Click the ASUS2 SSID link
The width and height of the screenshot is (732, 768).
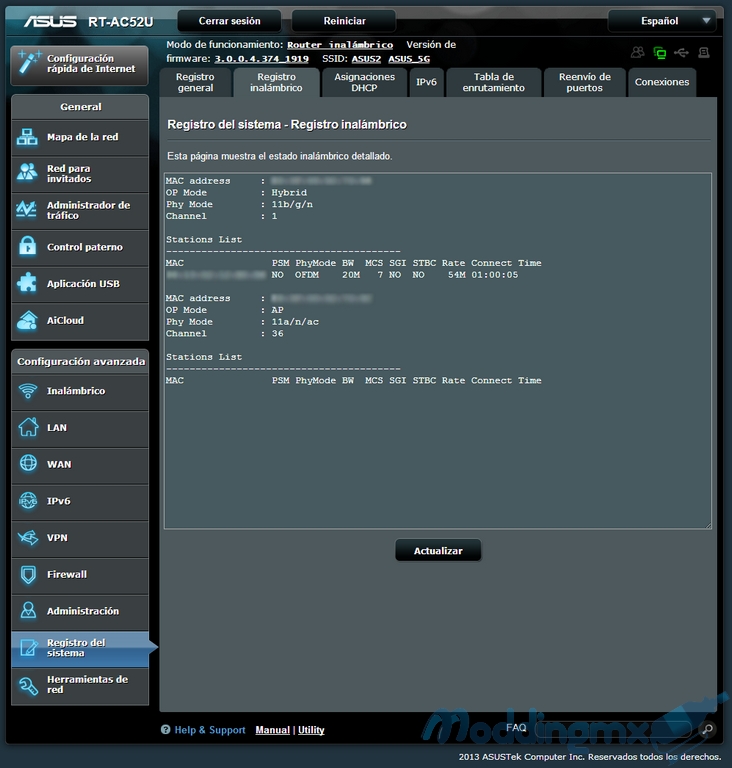366,59
